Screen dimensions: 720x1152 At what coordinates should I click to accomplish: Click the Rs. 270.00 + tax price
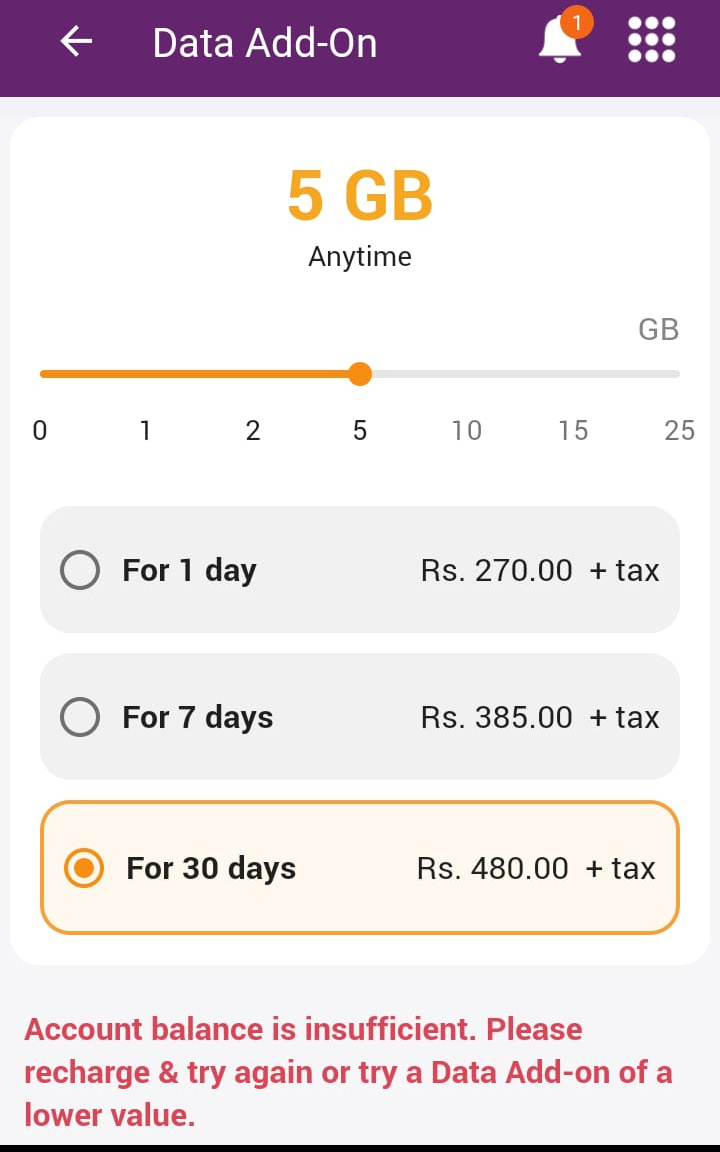540,570
